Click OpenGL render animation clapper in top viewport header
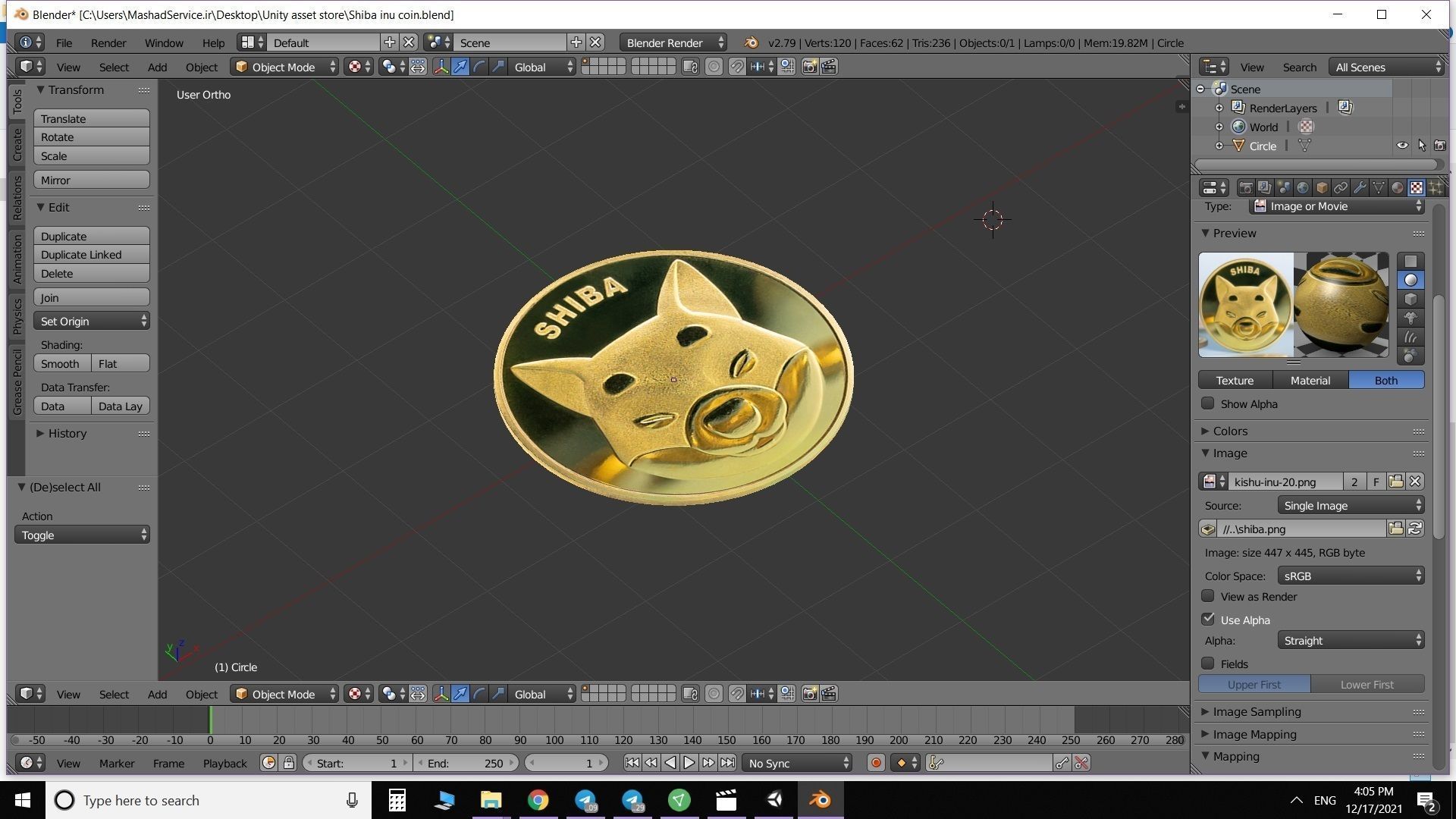Image resolution: width=1456 pixels, height=819 pixels. (829, 67)
